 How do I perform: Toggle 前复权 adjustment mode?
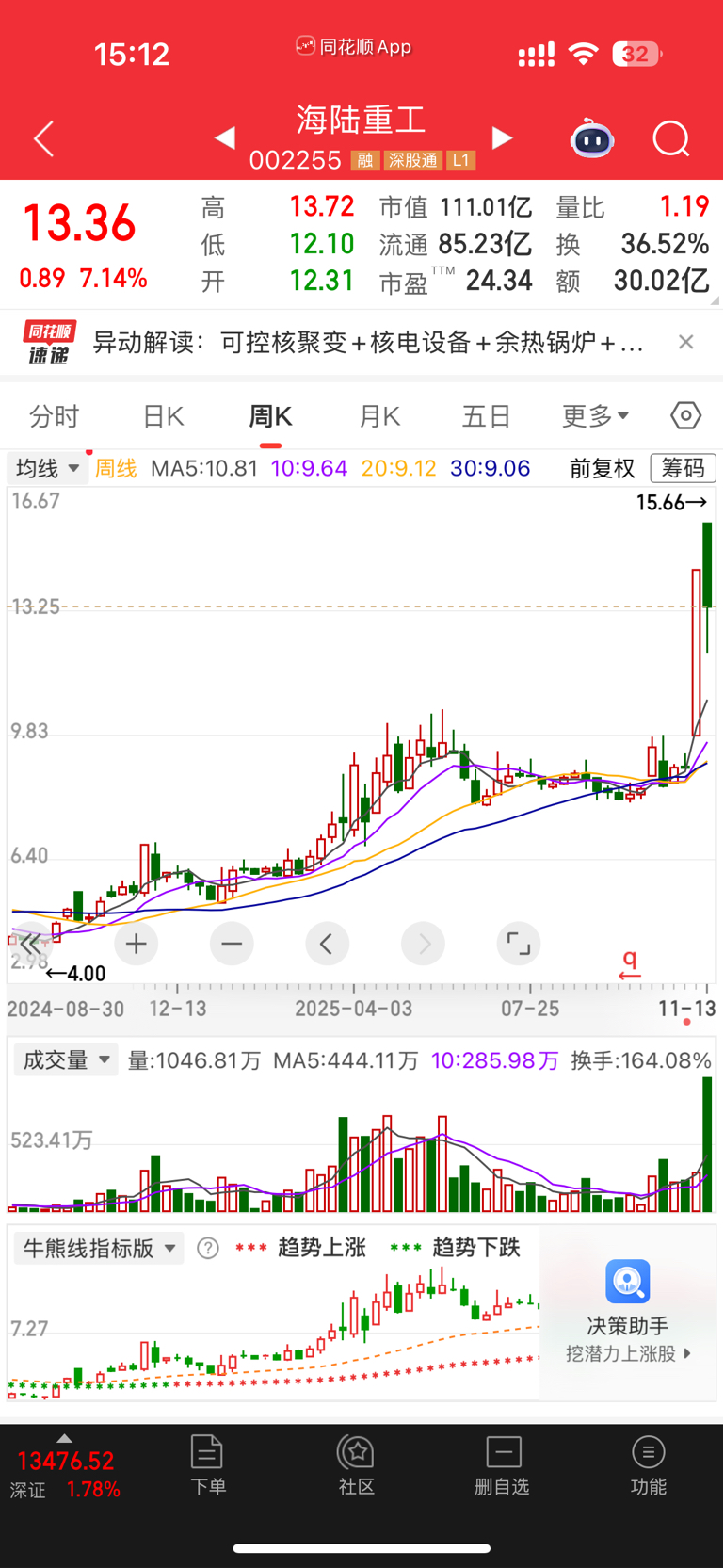click(x=603, y=468)
